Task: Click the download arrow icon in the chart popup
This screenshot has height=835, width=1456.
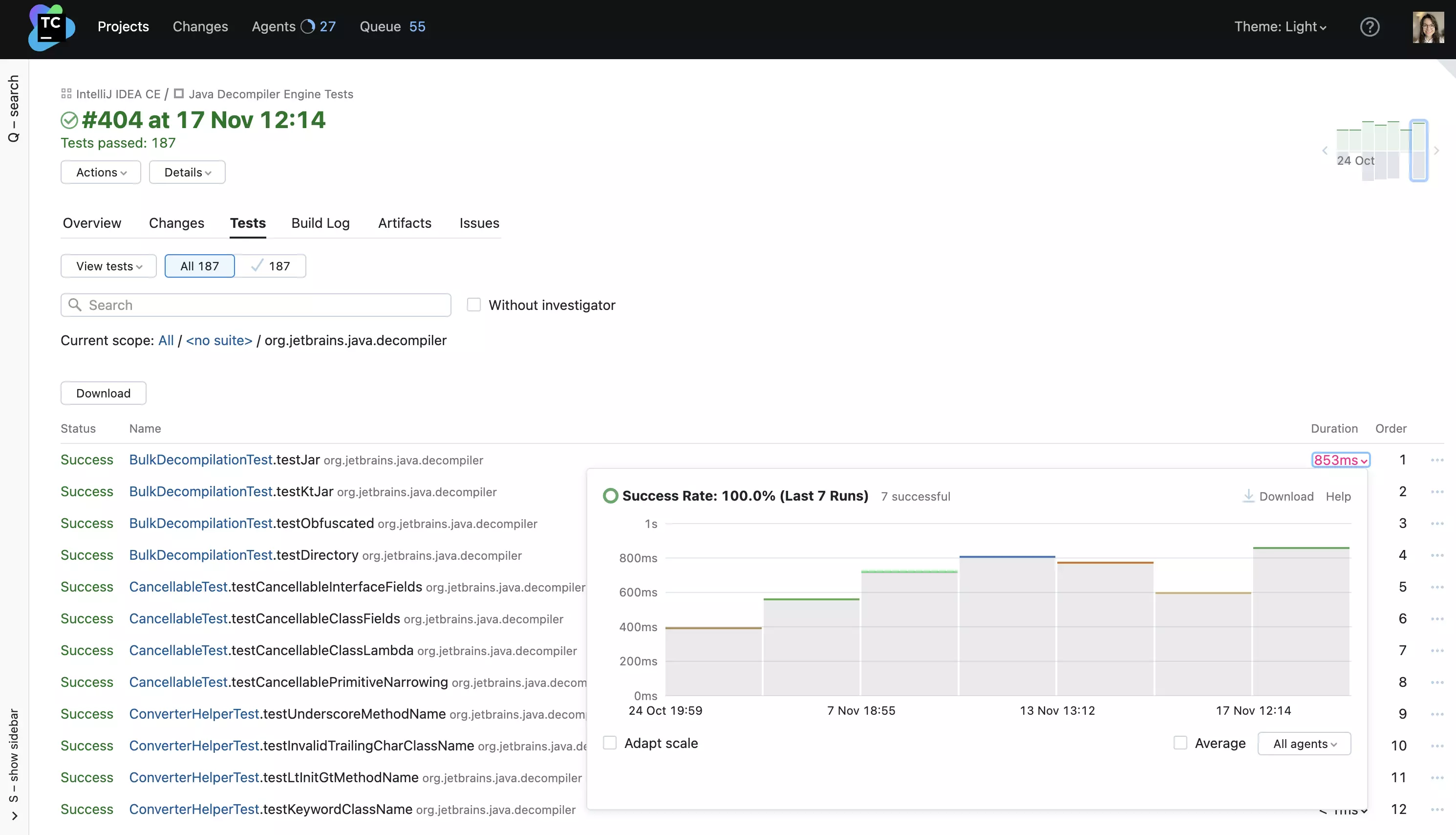Action: (1248, 496)
